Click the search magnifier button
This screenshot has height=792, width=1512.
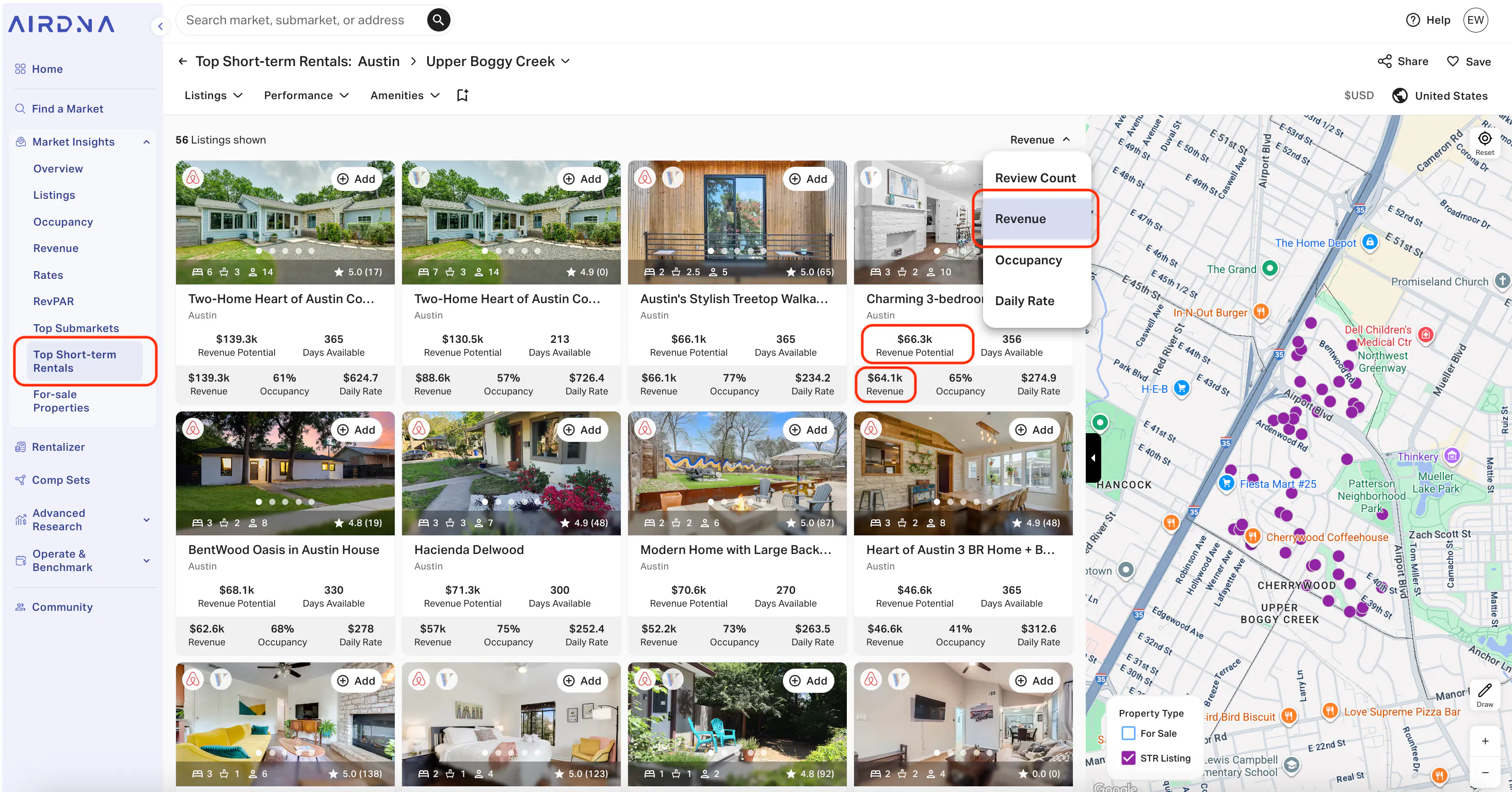point(438,20)
